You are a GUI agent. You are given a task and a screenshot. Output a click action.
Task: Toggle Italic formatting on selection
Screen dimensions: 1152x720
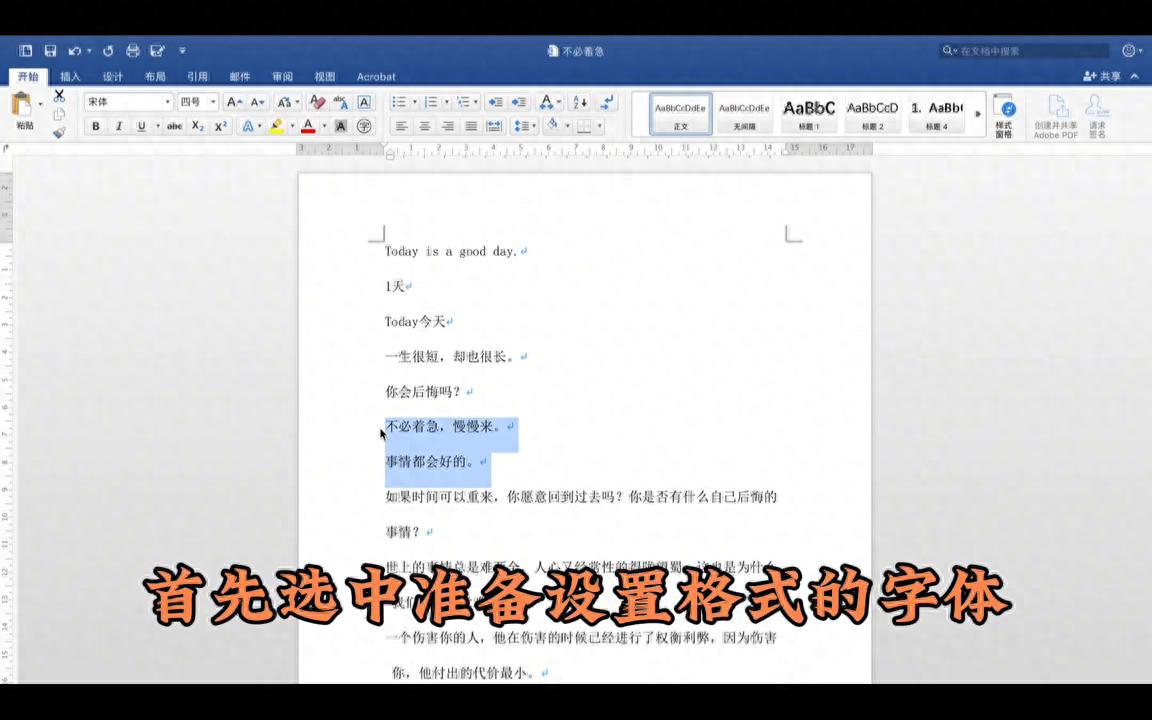point(119,126)
